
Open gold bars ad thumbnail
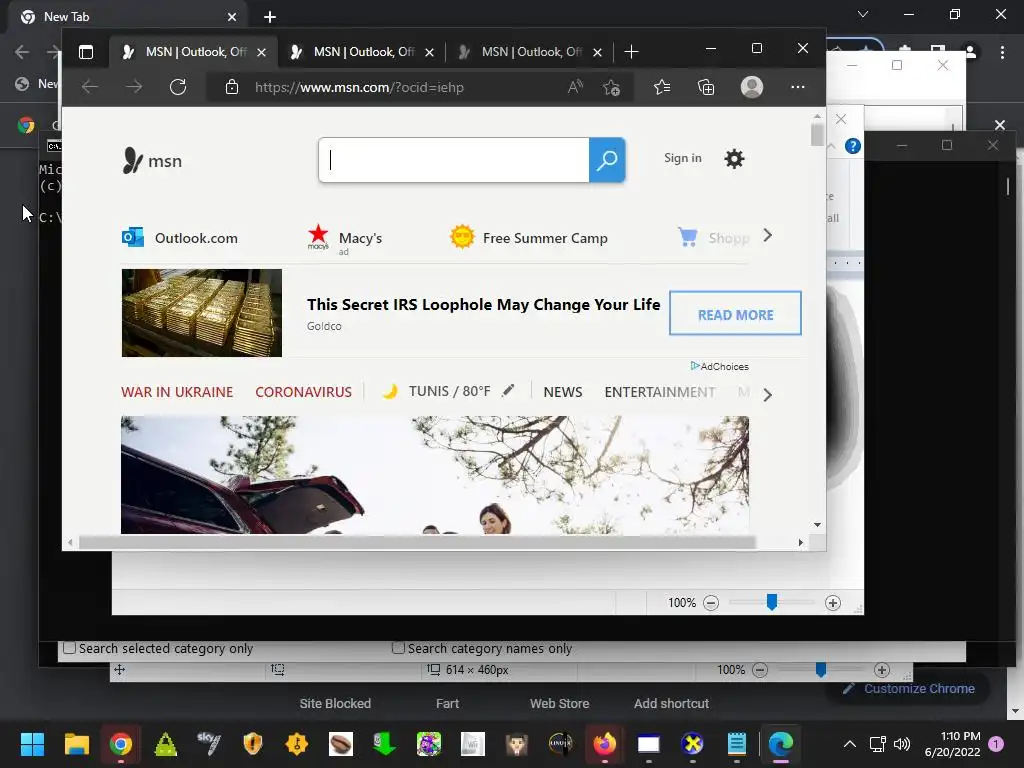202,313
